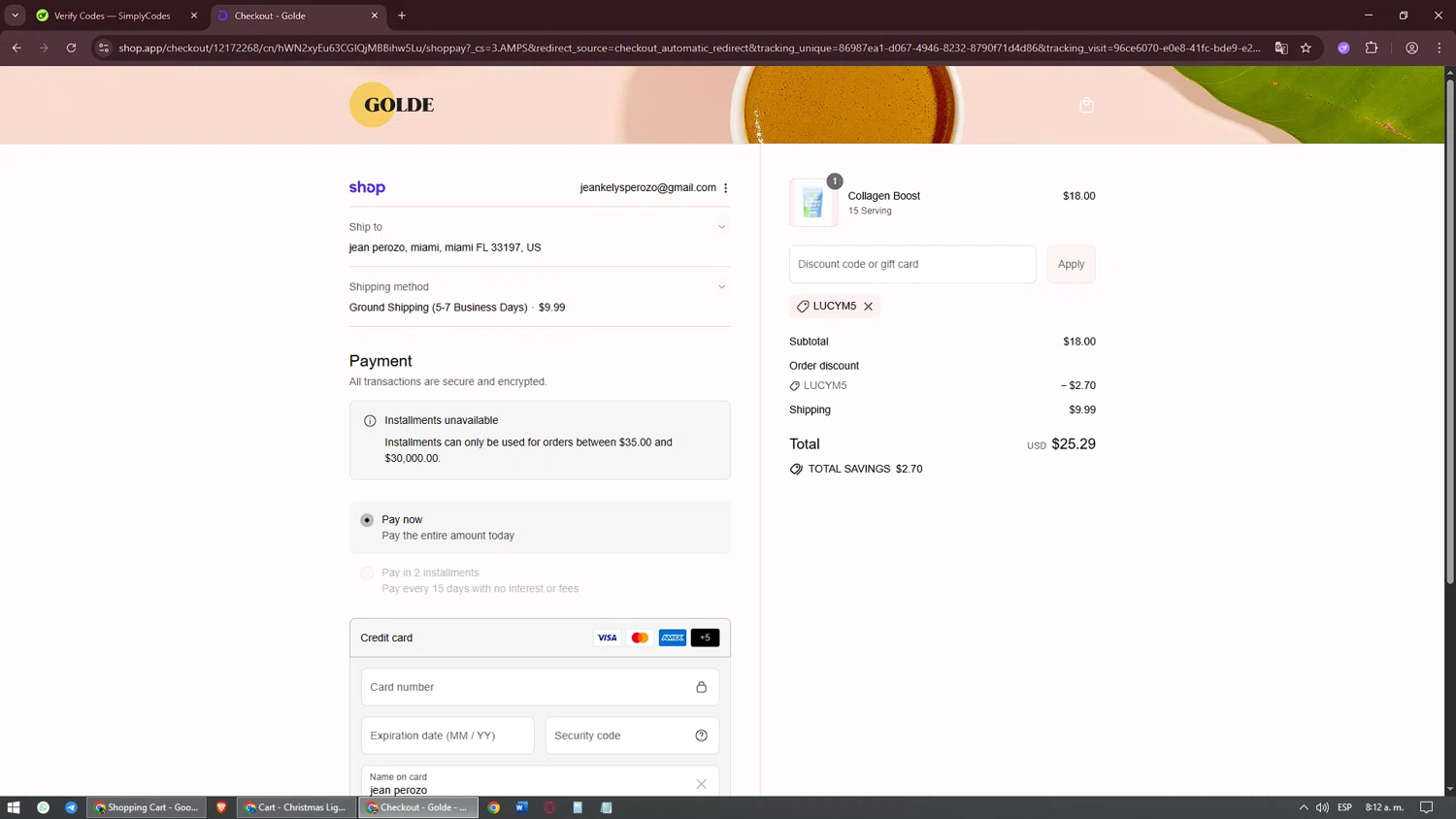Viewport: 1456px width, 819px height.
Task: Click the total savings tag icon
Action: pyautogui.click(x=796, y=469)
